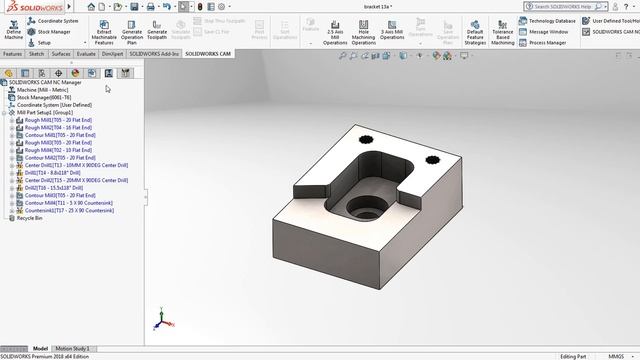Open the DisplayManager color ball tab
Image resolution: width=640 pixels, height=360 pixels.
click(x=75, y=73)
